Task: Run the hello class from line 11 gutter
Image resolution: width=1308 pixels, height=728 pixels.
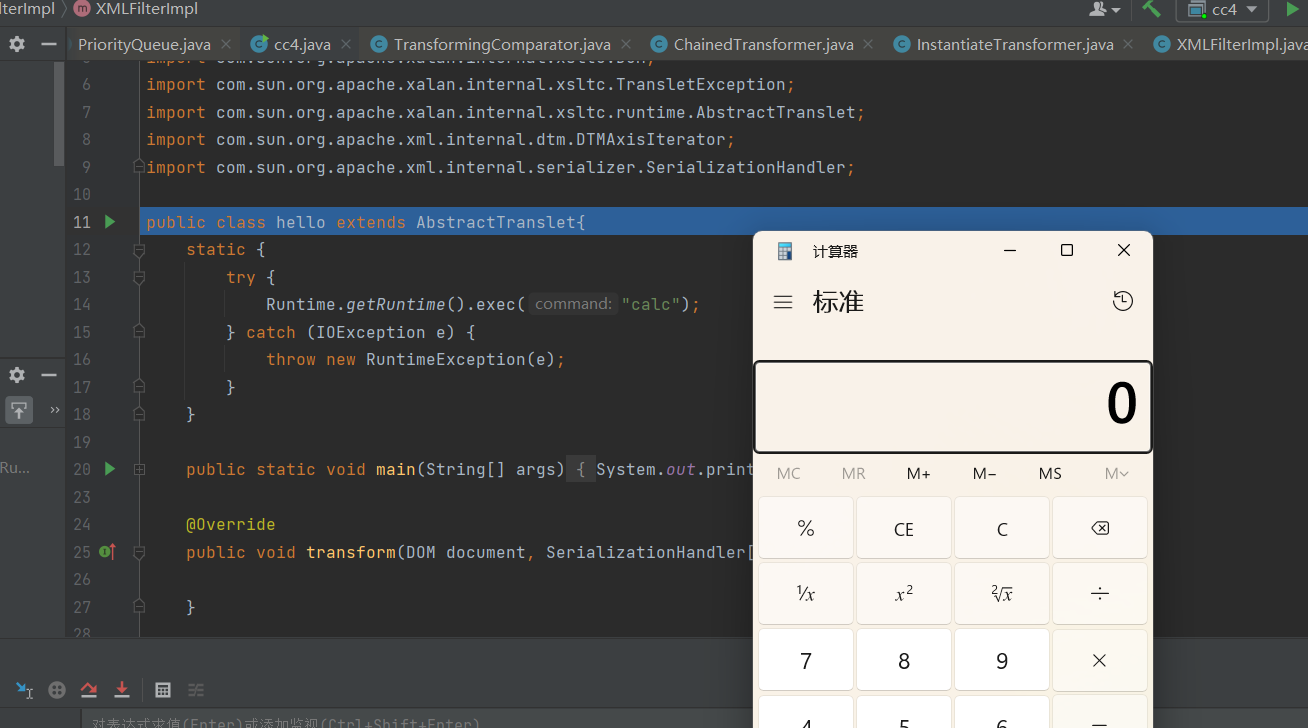Action: pos(110,222)
